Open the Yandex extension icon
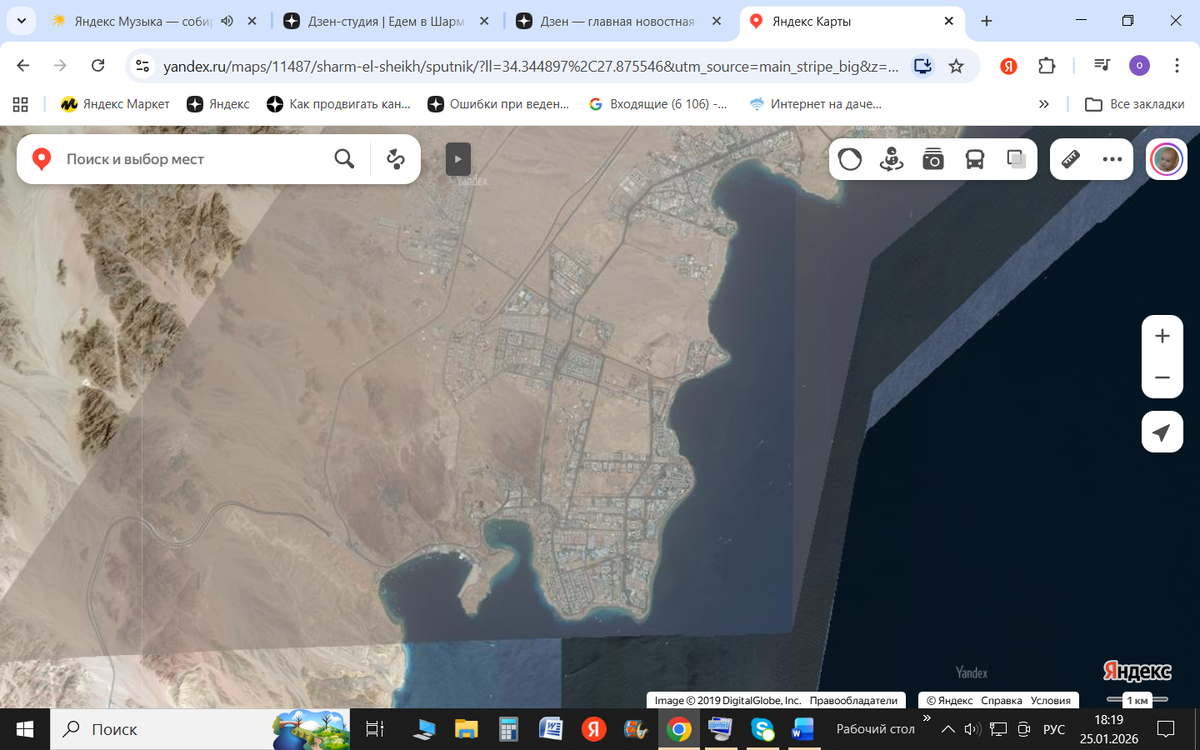The width and height of the screenshot is (1200, 750). (x=1009, y=65)
